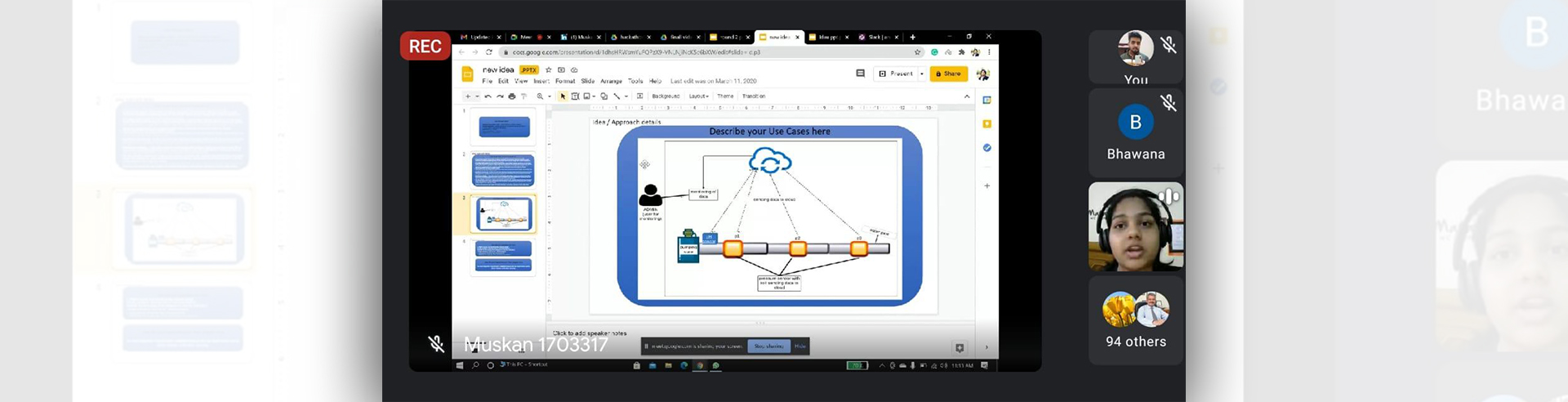The image size is (1568, 402).
Task: Open the Arrange menu
Action: point(611,82)
